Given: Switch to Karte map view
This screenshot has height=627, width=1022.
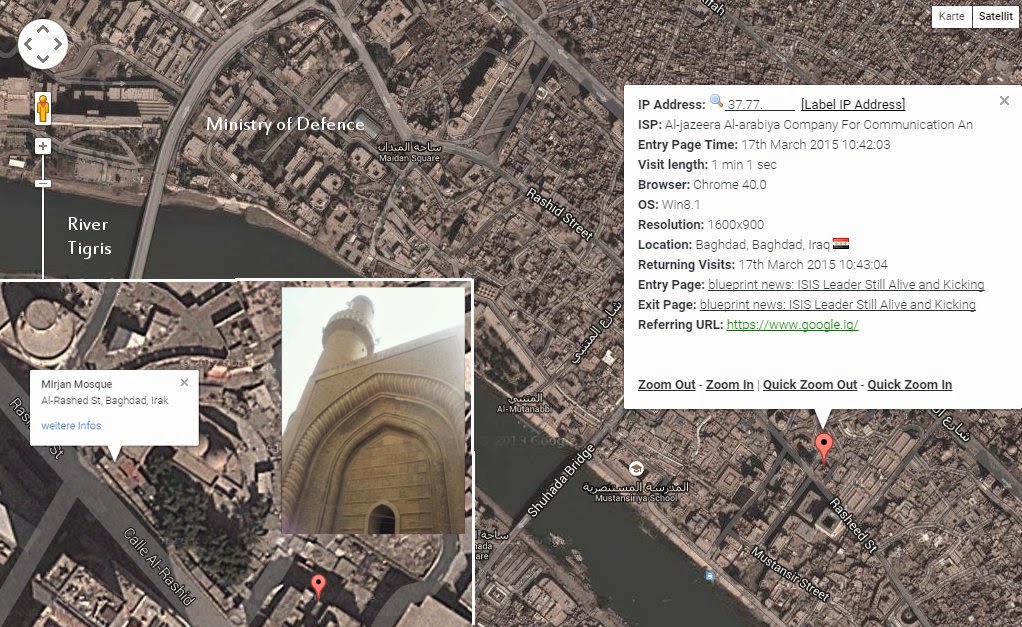Looking at the screenshot, I should [x=952, y=16].
